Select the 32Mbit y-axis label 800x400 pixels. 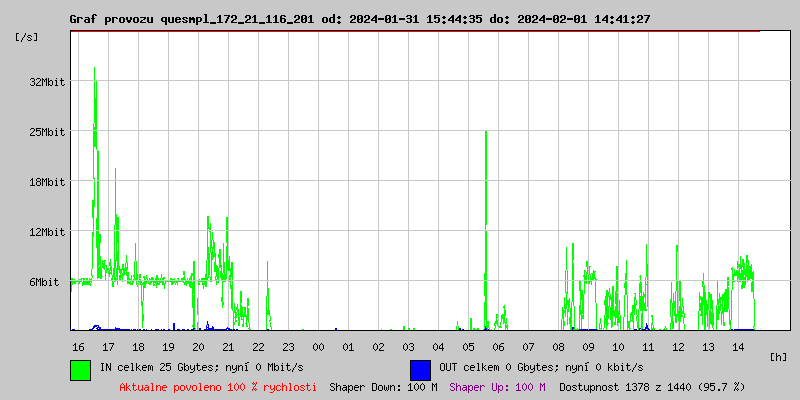tap(47, 82)
